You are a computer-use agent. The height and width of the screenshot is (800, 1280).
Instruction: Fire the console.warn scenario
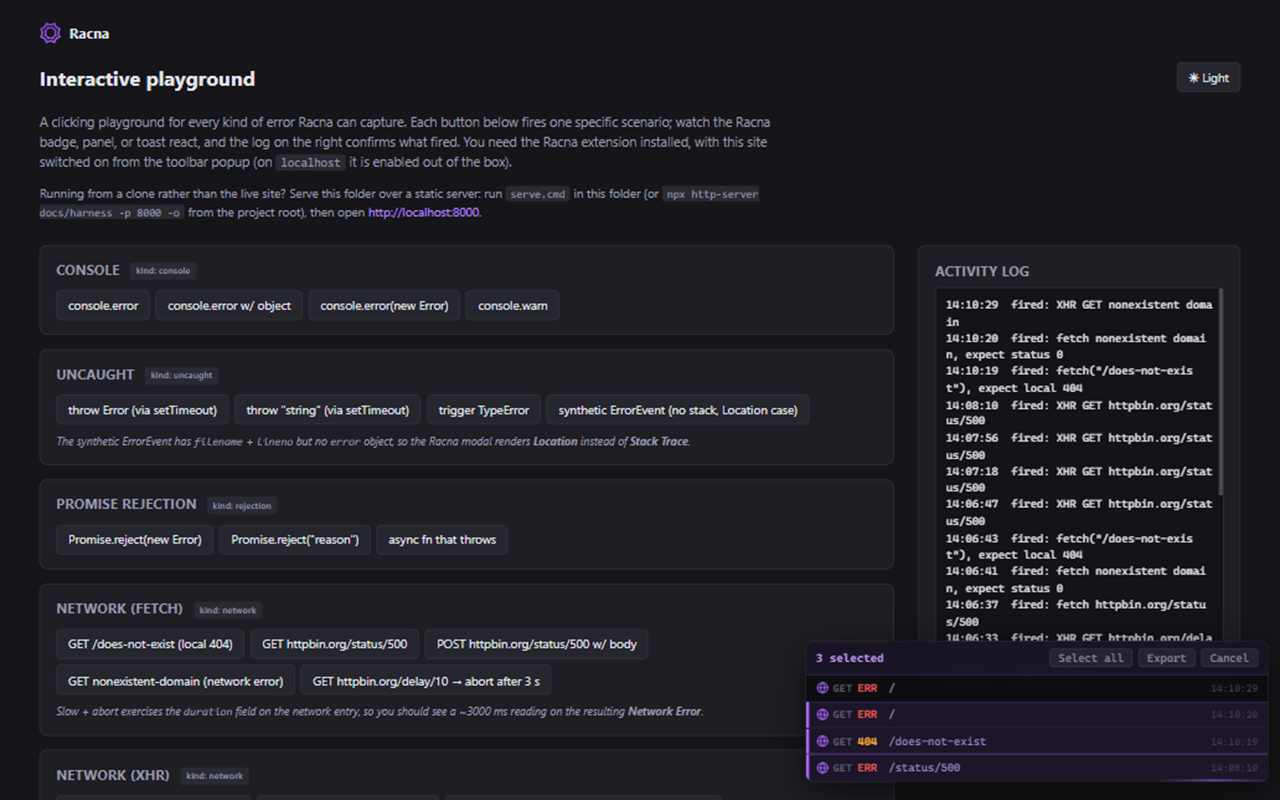click(x=512, y=306)
